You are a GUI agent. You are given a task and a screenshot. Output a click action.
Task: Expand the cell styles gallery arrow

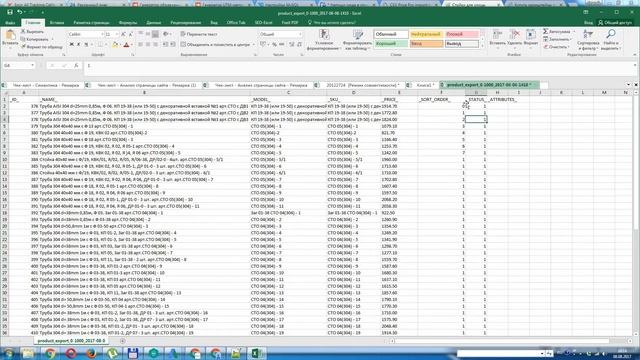coord(482,46)
